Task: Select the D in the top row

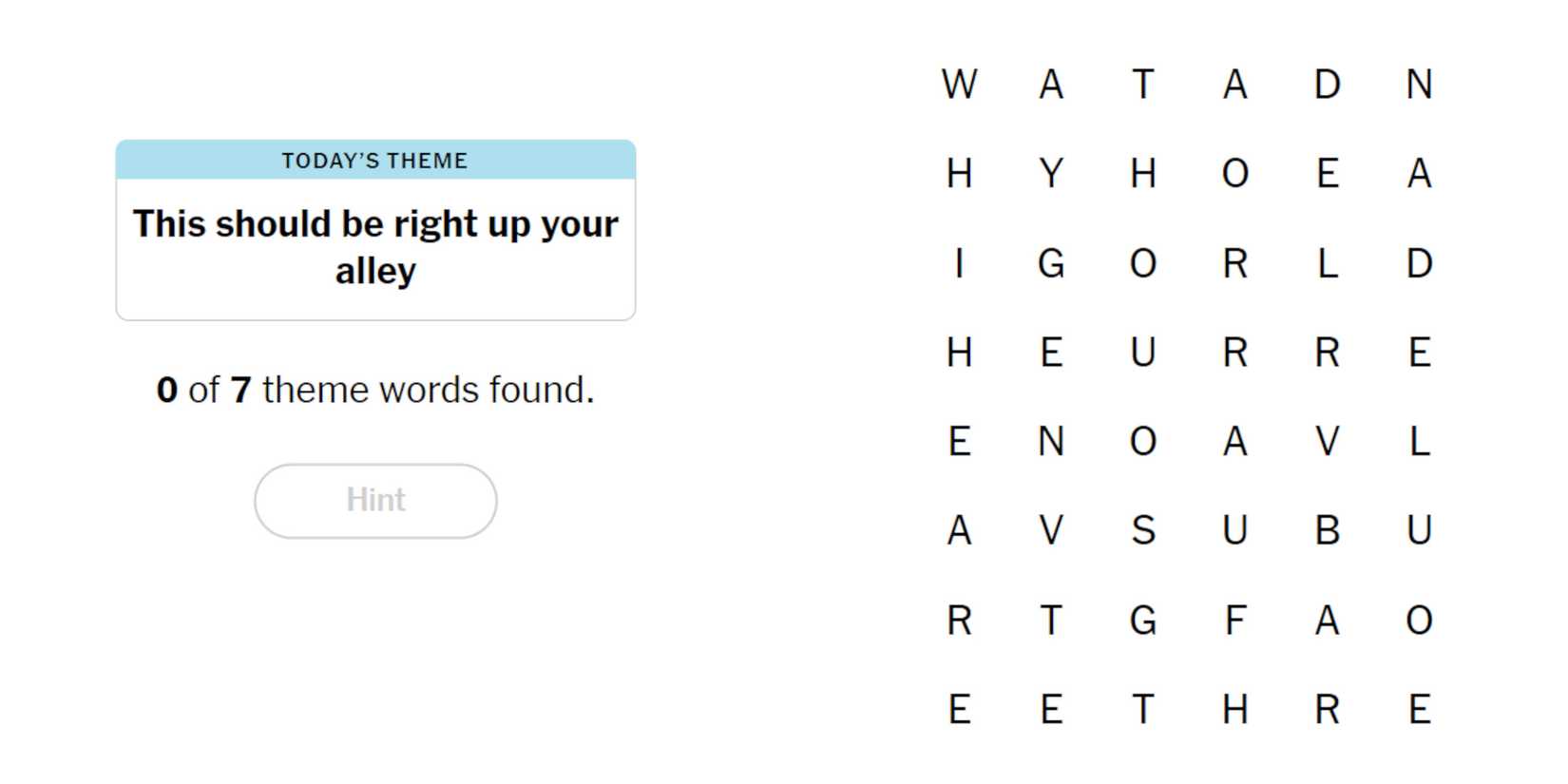Action: 1327,85
